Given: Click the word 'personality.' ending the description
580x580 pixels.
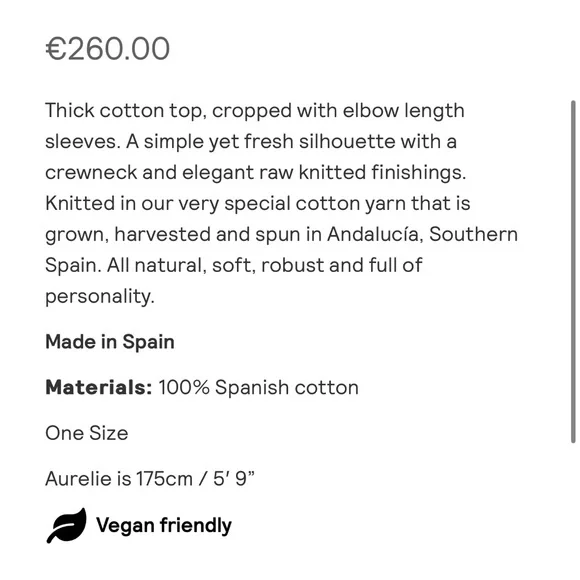Looking at the screenshot, I should 100,297.
